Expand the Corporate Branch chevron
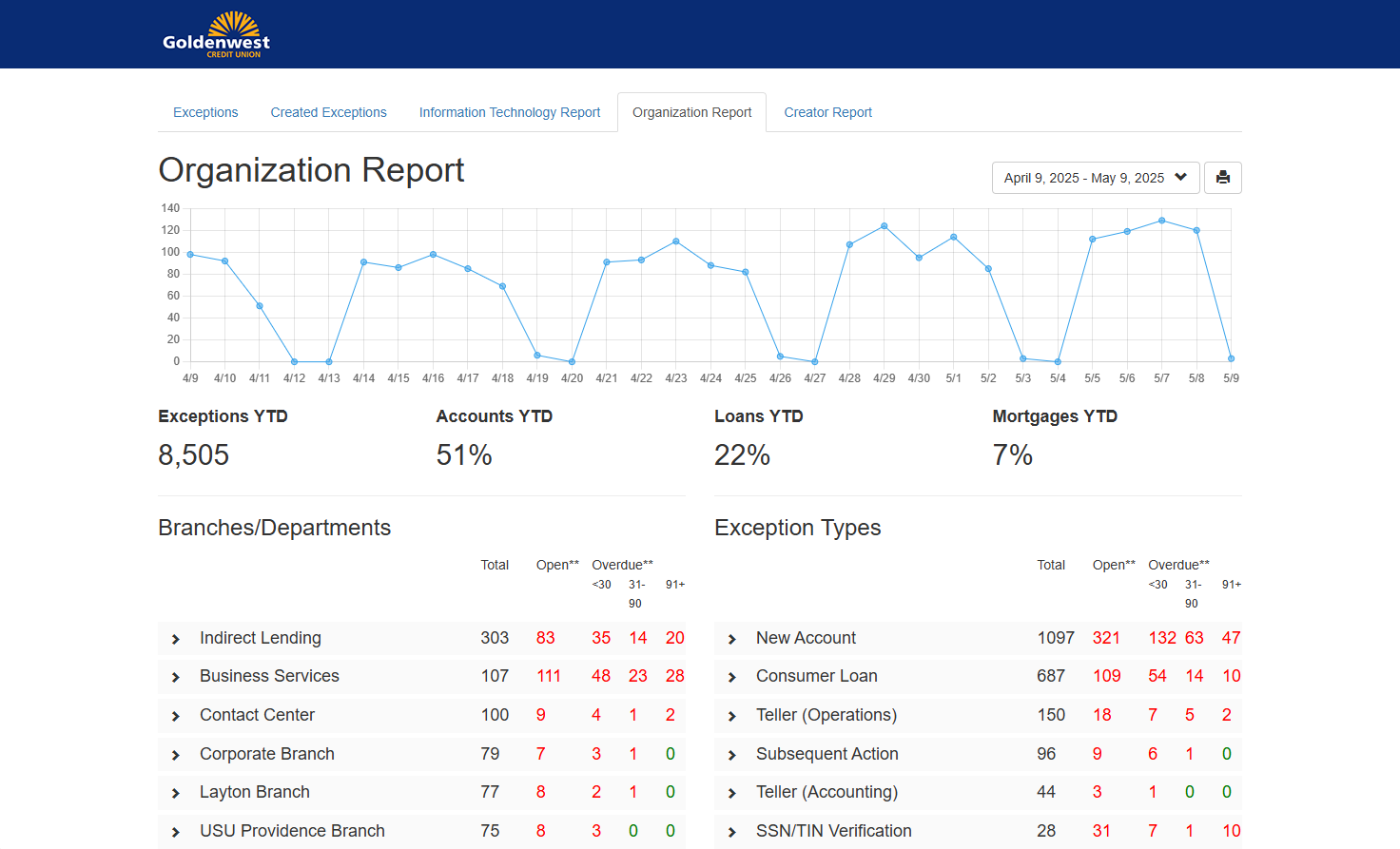Screen dimensions: 1400x849 (176, 755)
